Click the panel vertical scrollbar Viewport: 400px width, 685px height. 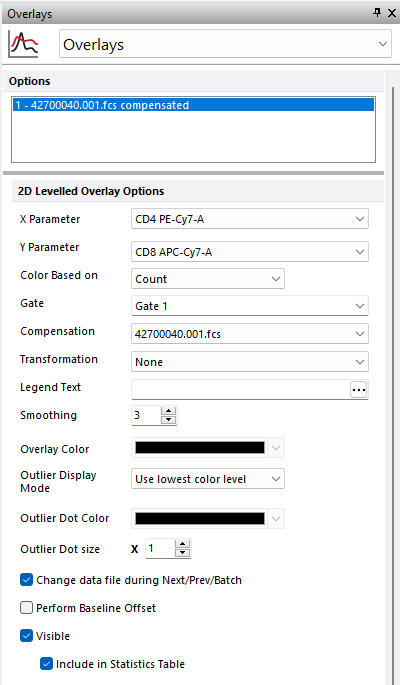click(x=392, y=384)
